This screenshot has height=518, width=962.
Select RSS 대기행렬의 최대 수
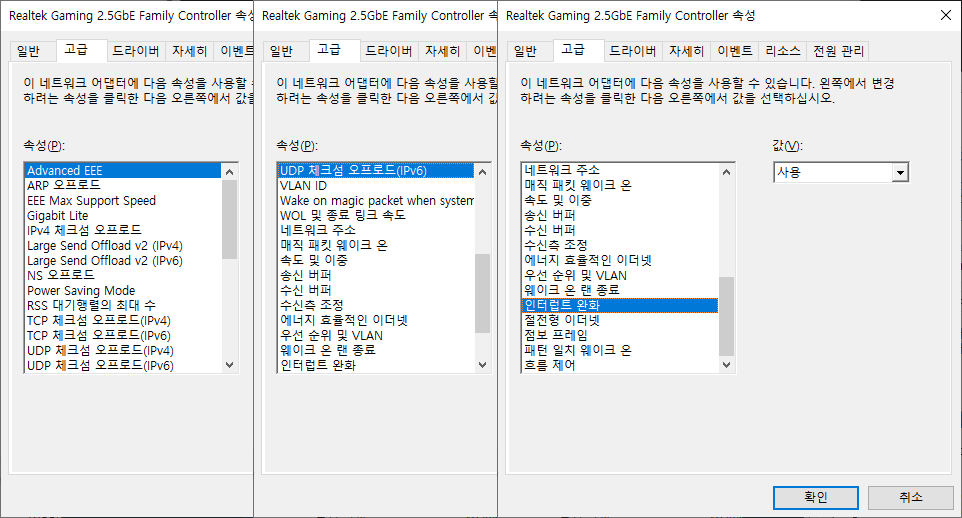coord(123,305)
